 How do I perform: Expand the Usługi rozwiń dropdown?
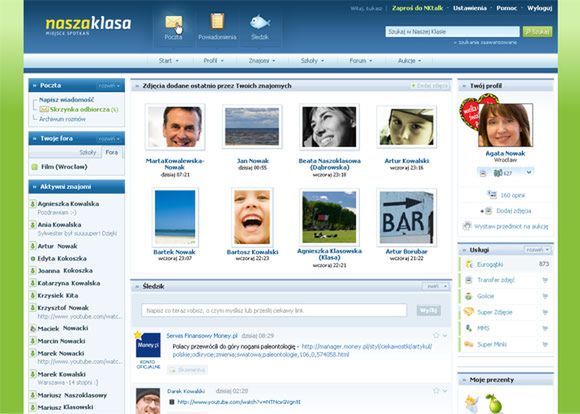point(537,250)
